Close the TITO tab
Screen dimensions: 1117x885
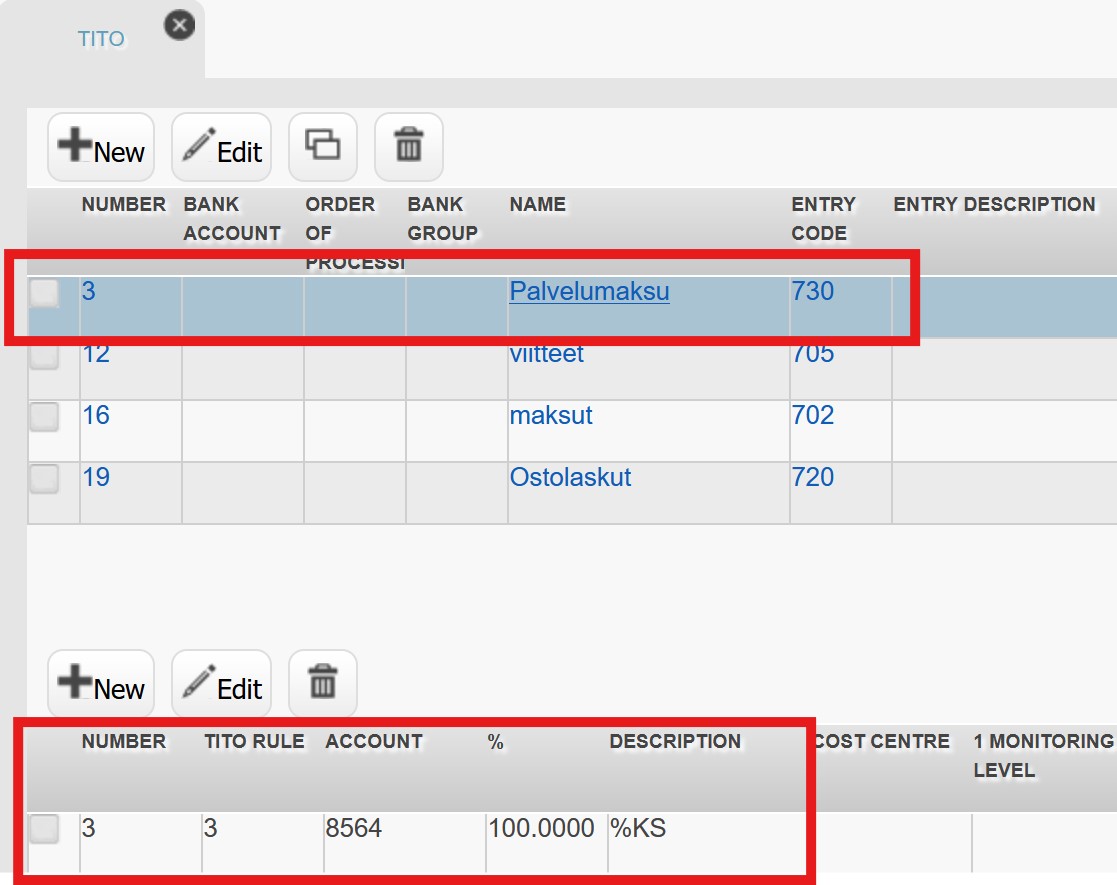[x=180, y=26]
